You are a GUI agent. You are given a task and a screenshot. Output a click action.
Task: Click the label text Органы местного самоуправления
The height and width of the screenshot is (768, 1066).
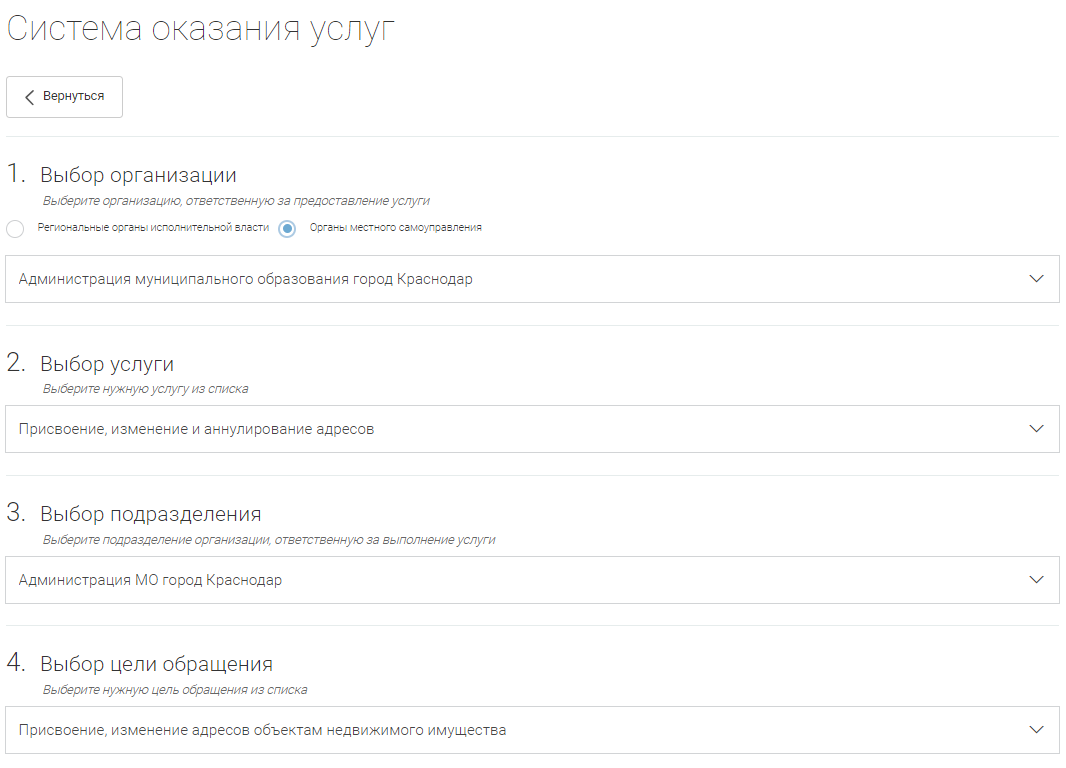coord(395,228)
